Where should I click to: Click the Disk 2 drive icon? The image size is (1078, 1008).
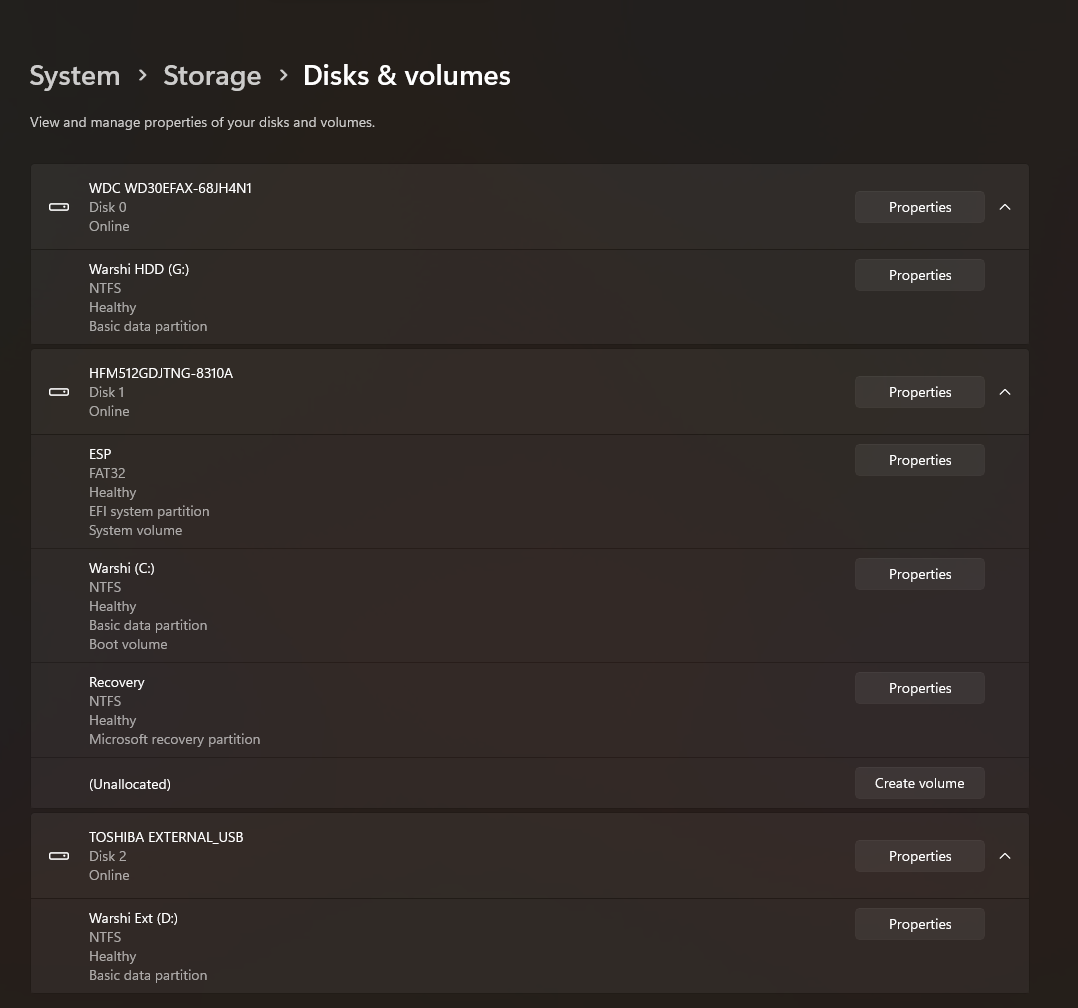click(x=59, y=856)
